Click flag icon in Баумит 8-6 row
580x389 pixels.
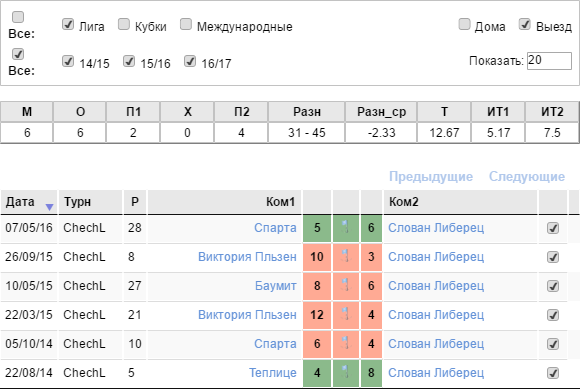click(x=345, y=285)
